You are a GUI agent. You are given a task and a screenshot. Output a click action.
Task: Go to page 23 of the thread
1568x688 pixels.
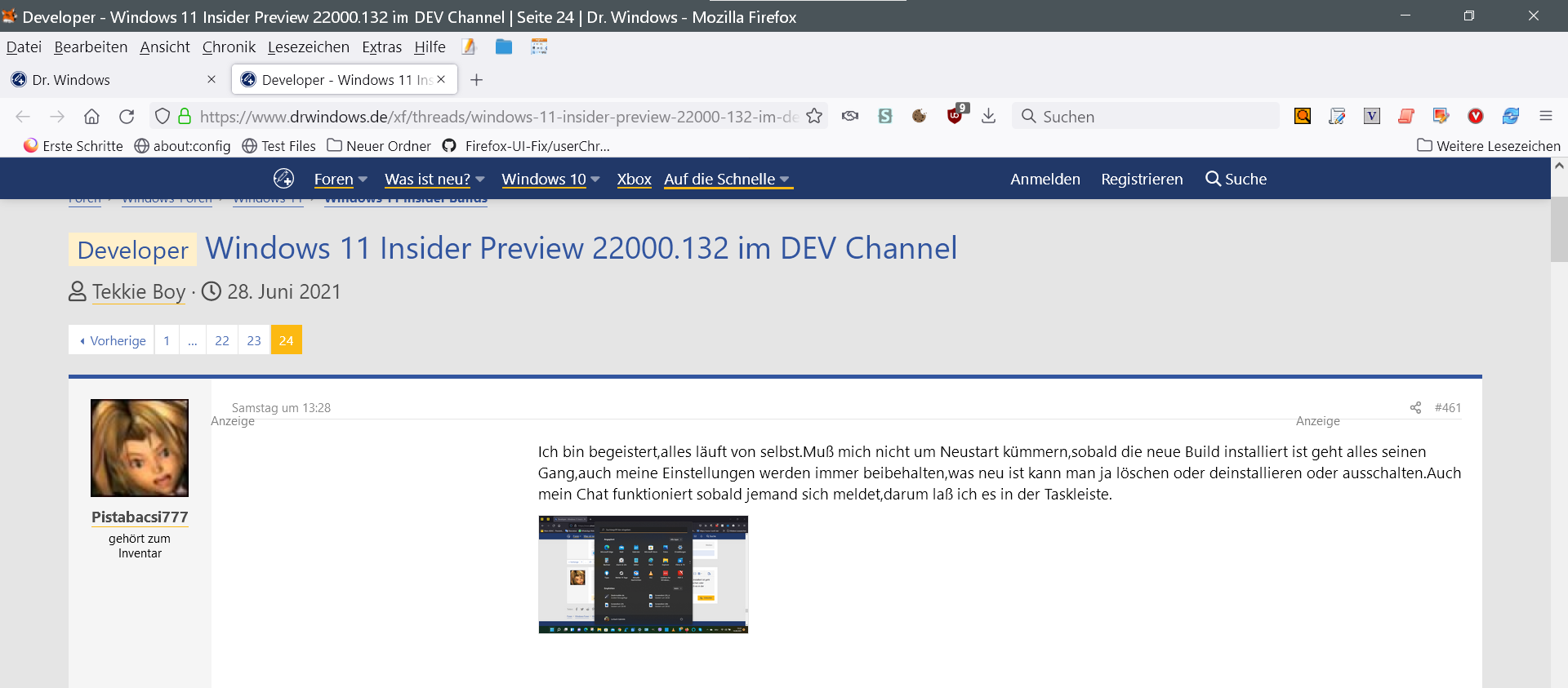(254, 340)
